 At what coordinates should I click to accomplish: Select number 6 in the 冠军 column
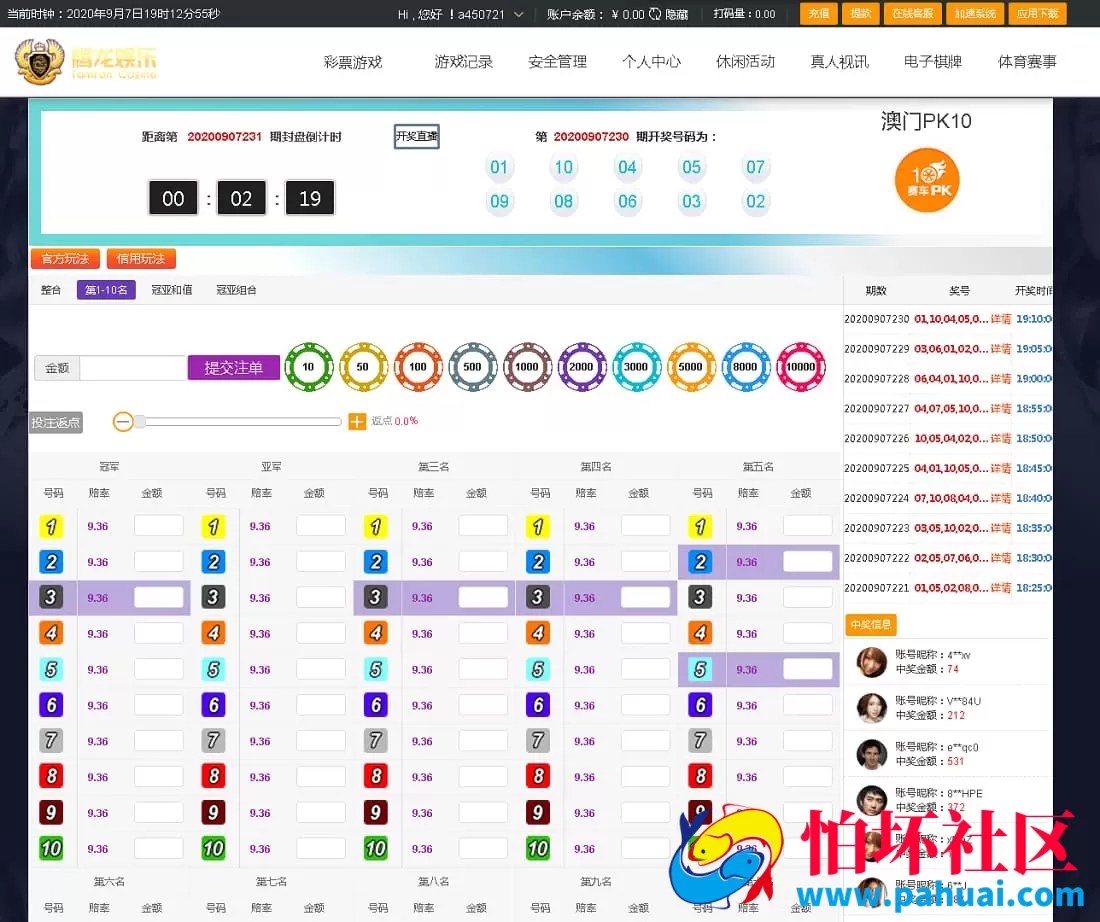(x=51, y=704)
